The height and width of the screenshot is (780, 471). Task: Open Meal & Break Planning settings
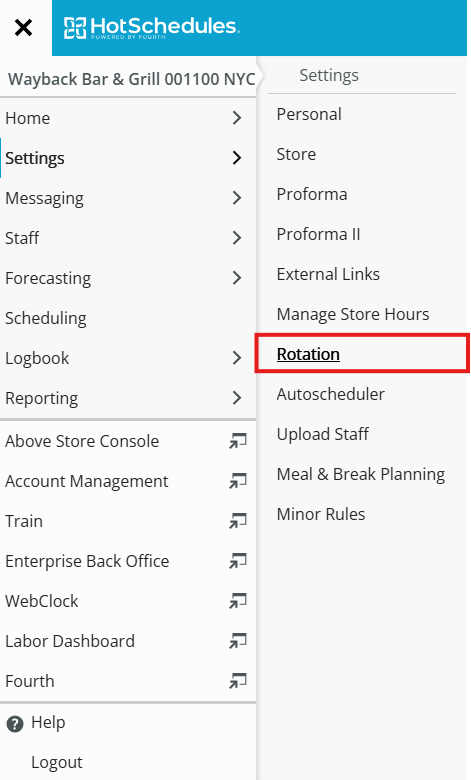pyautogui.click(x=361, y=474)
